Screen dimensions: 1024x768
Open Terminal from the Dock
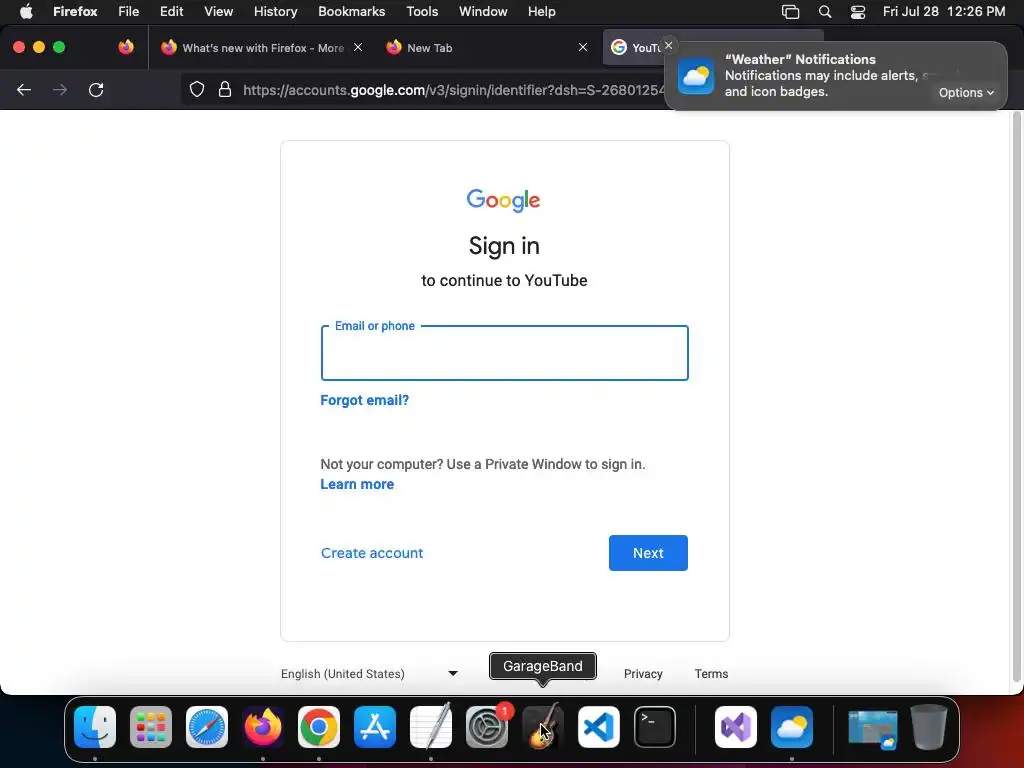[x=655, y=727]
